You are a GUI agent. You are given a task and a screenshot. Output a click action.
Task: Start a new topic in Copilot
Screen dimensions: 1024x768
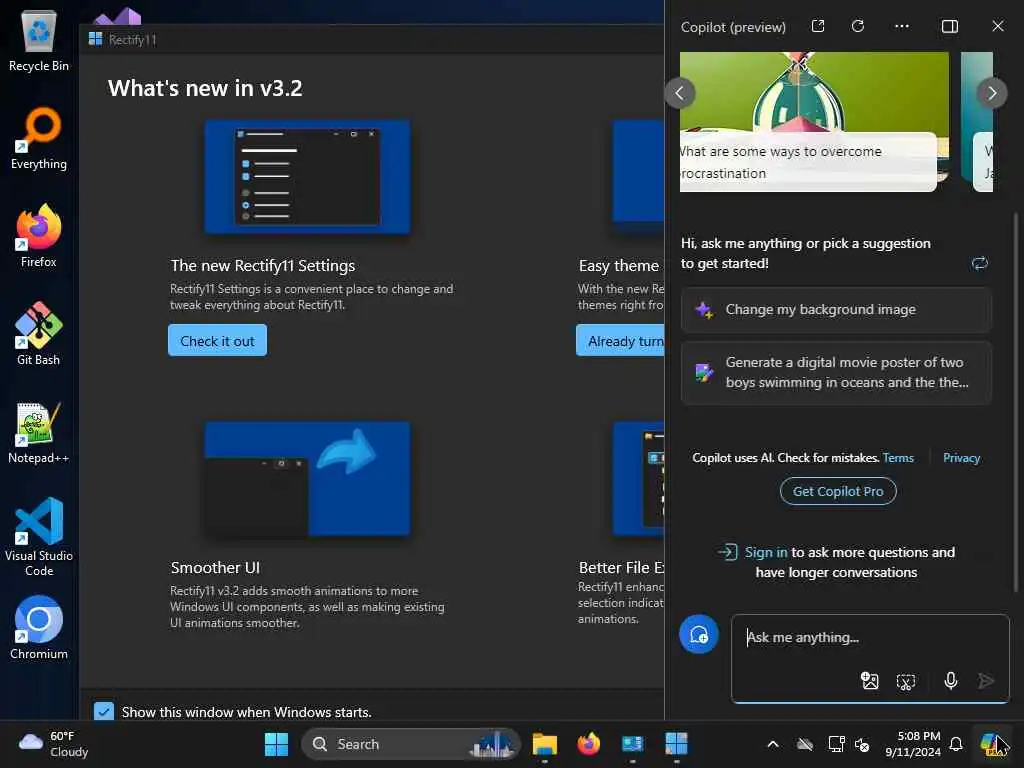(699, 635)
